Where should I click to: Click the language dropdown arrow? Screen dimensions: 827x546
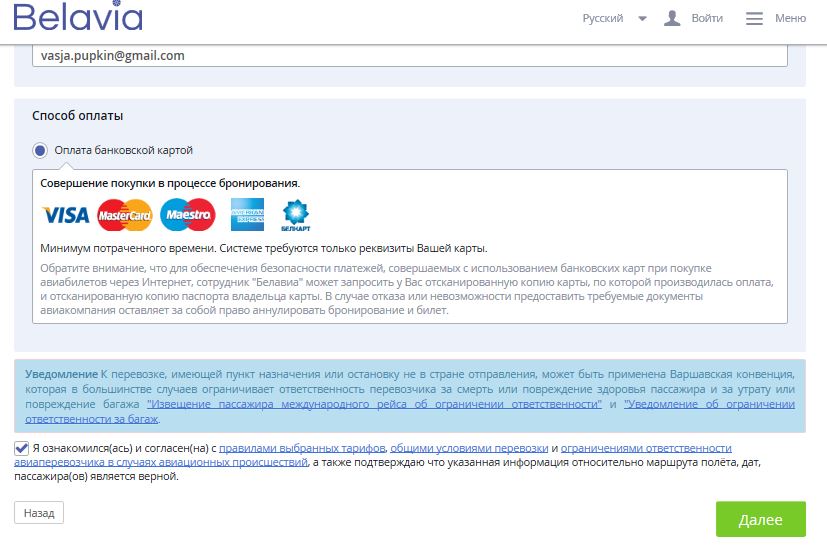tap(642, 18)
